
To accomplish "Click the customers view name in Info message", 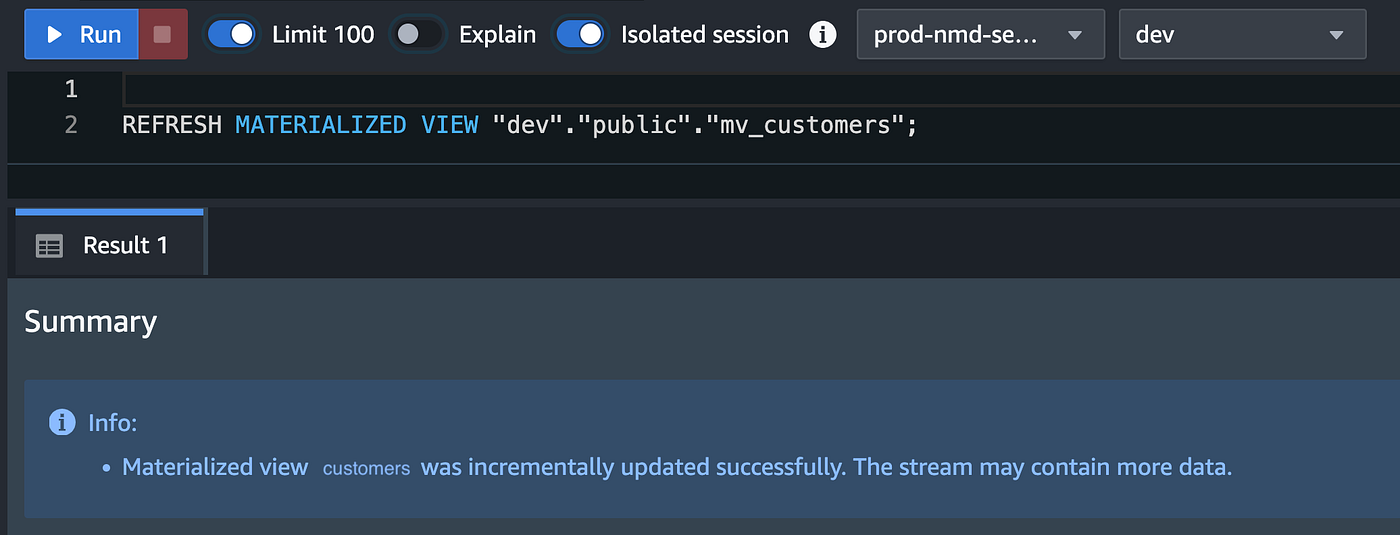I will (366, 468).
